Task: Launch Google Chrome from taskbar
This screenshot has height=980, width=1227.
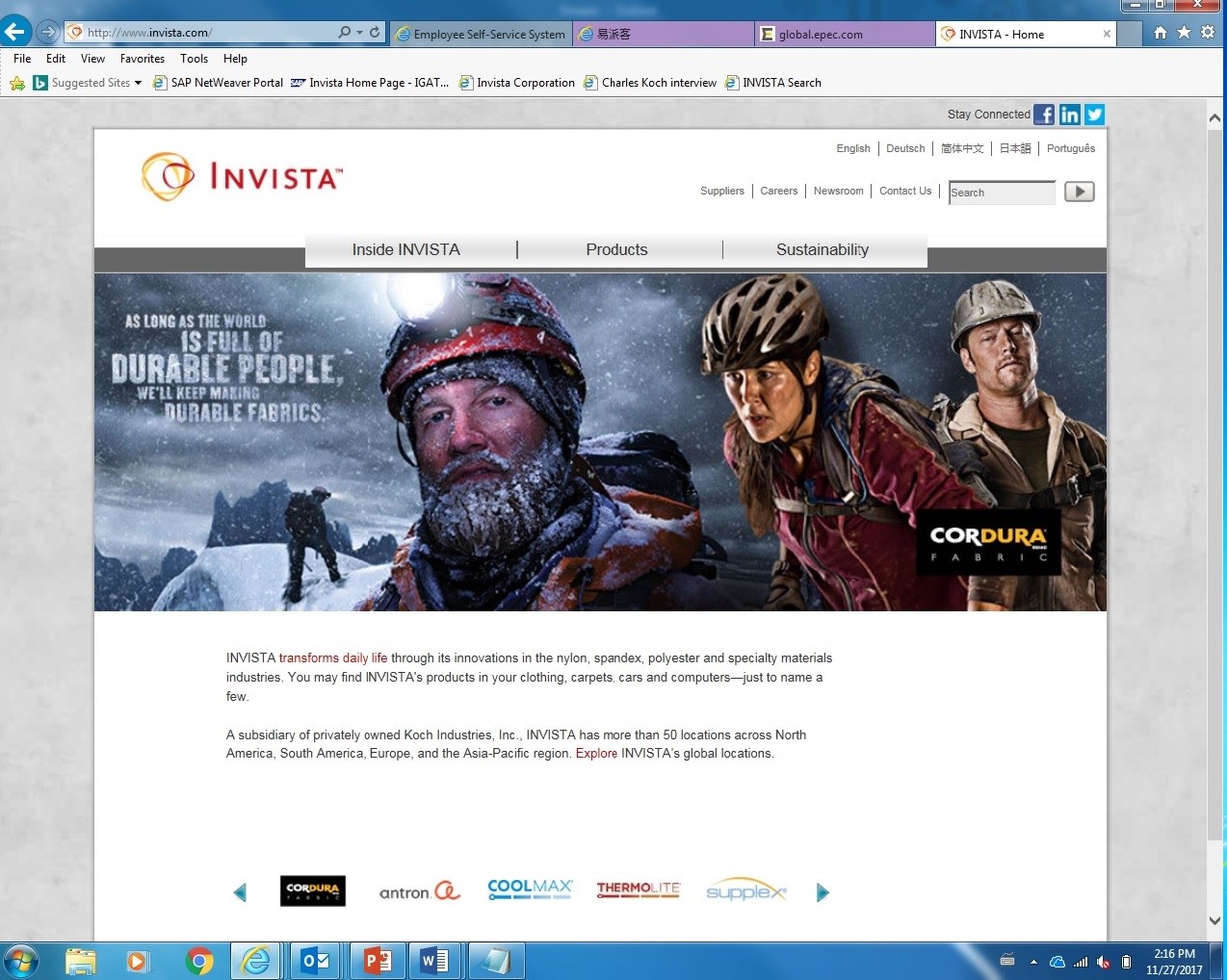Action: [199, 961]
